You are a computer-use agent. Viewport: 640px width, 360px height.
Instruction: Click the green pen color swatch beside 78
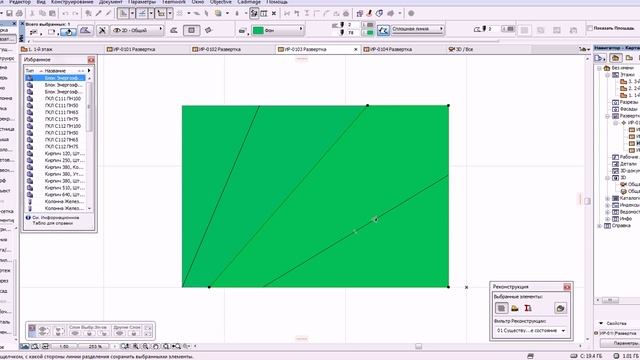click(370, 33)
